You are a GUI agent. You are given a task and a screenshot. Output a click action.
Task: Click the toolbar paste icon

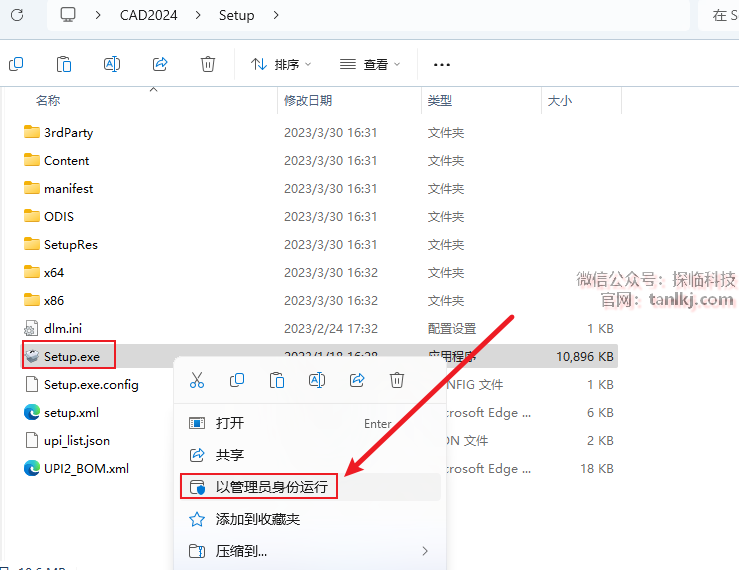[x=64, y=64]
